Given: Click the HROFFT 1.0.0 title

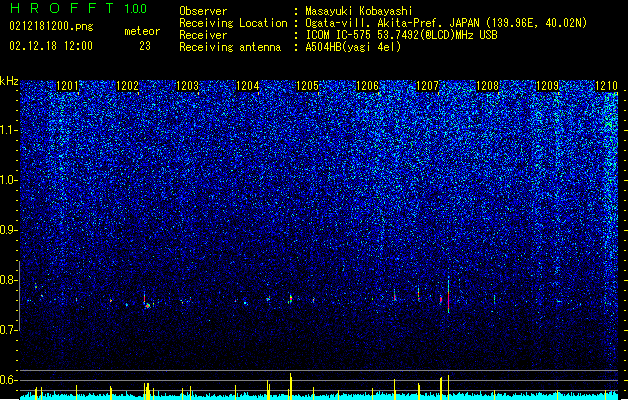Looking at the screenshot, I should (x=79, y=8).
